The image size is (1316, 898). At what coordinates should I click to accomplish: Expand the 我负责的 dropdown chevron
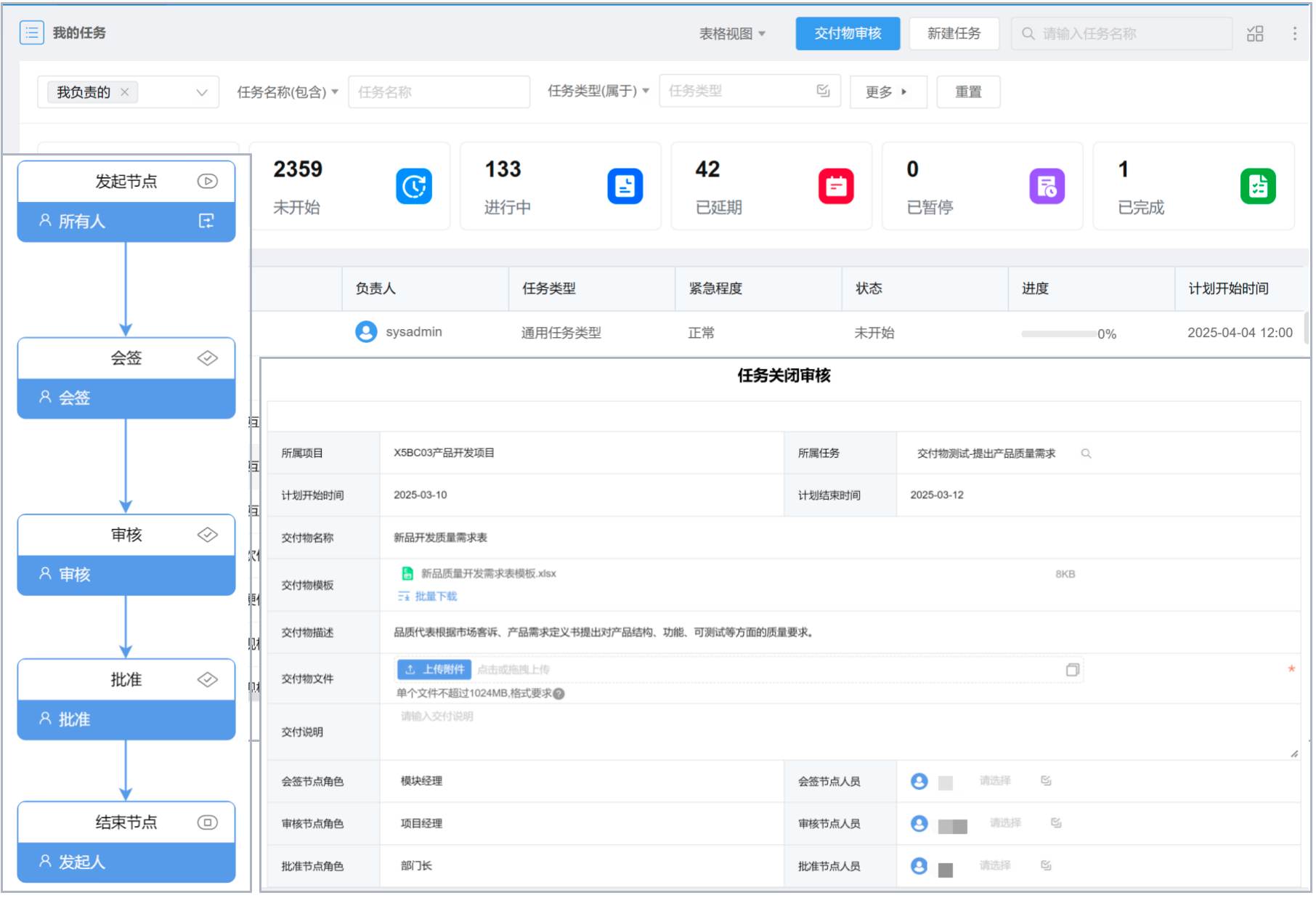click(x=202, y=92)
